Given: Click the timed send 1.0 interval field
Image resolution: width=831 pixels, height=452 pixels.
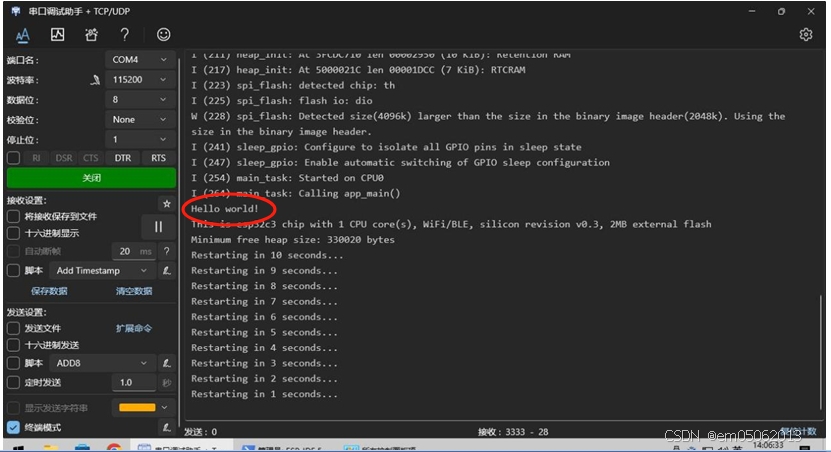Looking at the screenshot, I should (x=134, y=383).
